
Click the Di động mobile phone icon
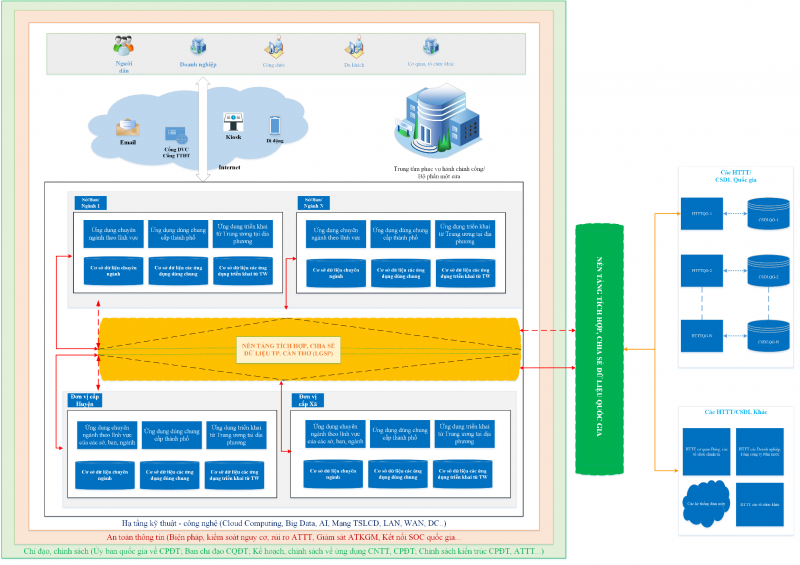[275, 125]
